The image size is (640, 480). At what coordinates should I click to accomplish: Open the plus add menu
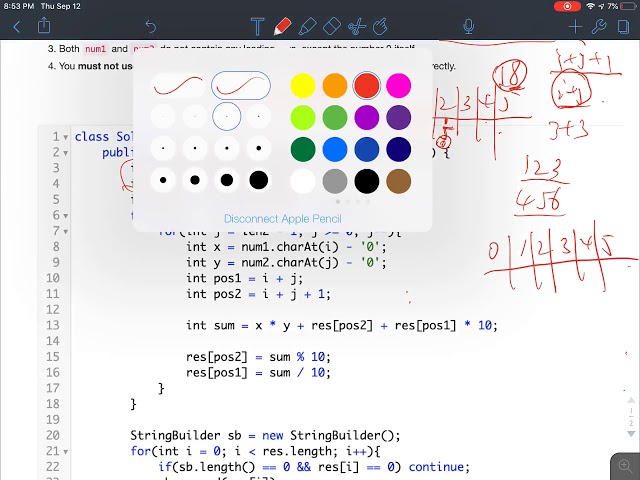pyautogui.click(x=575, y=27)
